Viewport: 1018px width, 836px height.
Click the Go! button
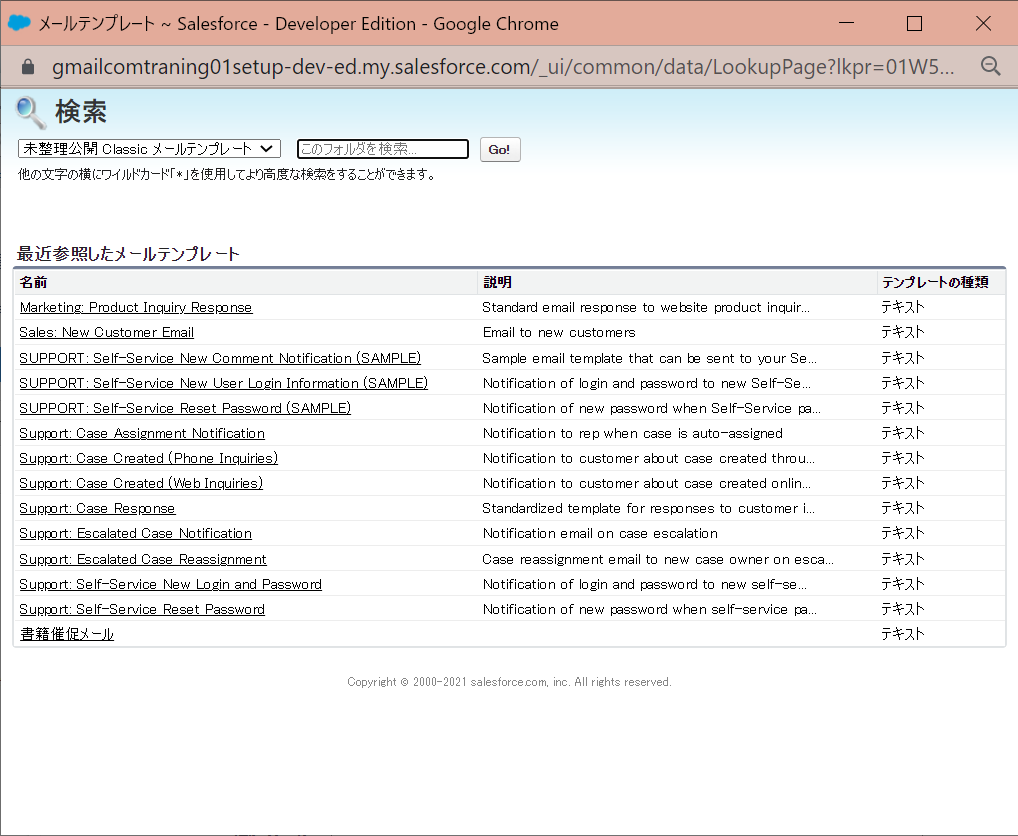(499, 149)
